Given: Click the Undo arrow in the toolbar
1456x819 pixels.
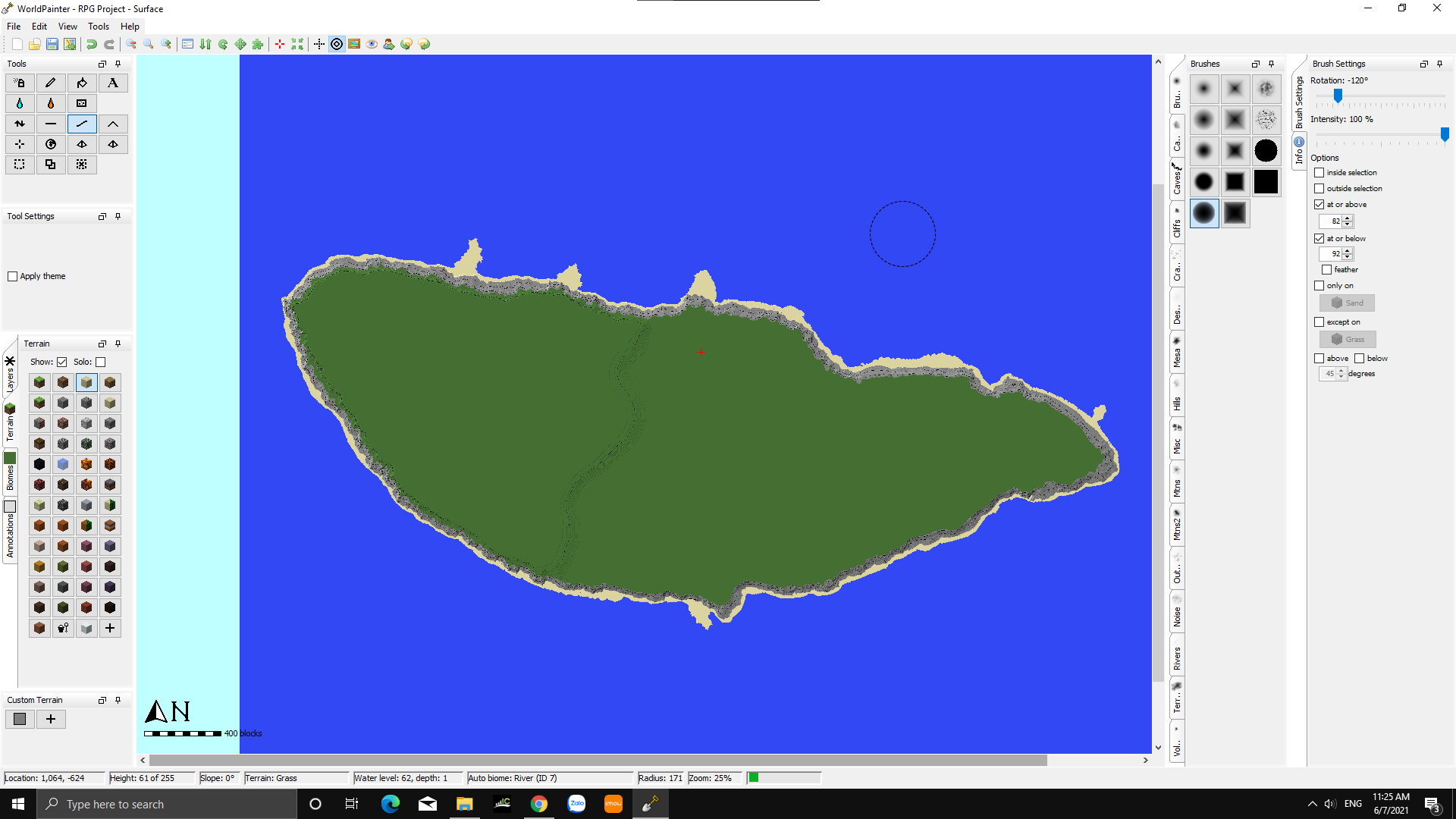Looking at the screenshot, I should coord(92,44).
